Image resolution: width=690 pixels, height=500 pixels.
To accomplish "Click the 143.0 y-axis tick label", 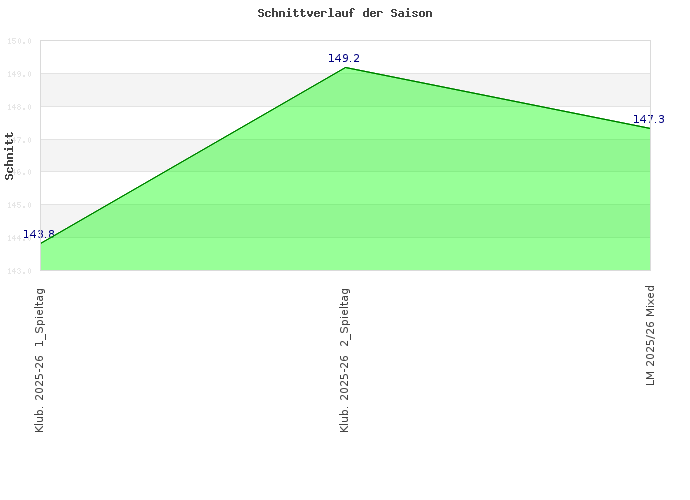I will coord(21,270).
